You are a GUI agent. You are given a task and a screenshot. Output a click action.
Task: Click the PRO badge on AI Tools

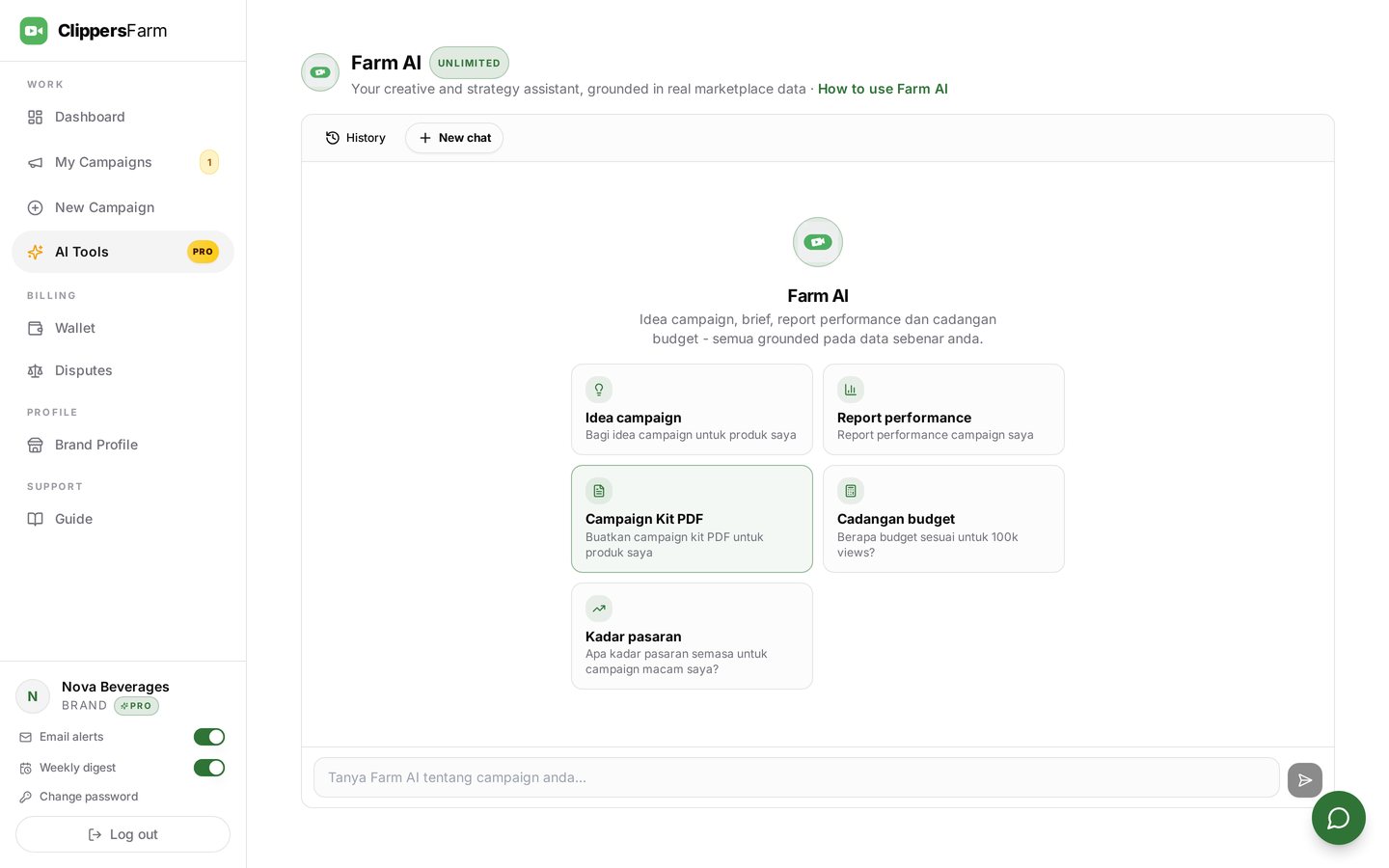tap(203, 252)
